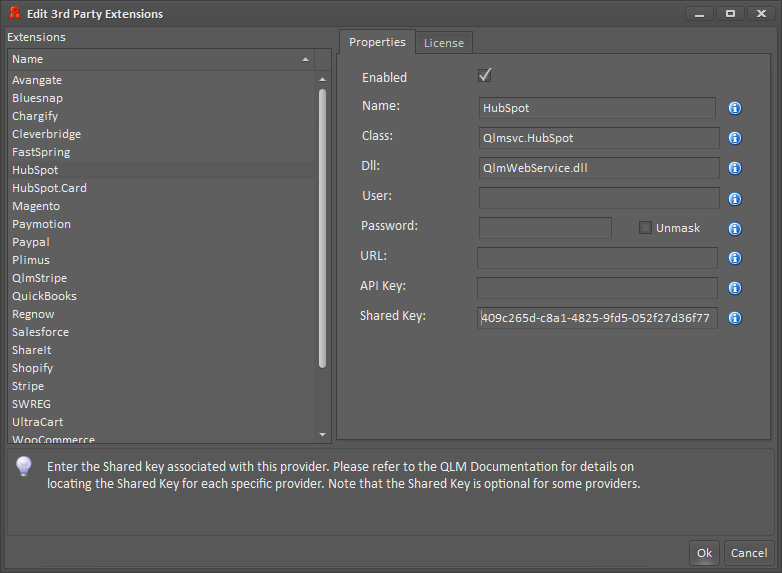This screenshot has width=782, height=573.
Task: Click the extensions list scrollbar thumb
Action: (322, 228)
